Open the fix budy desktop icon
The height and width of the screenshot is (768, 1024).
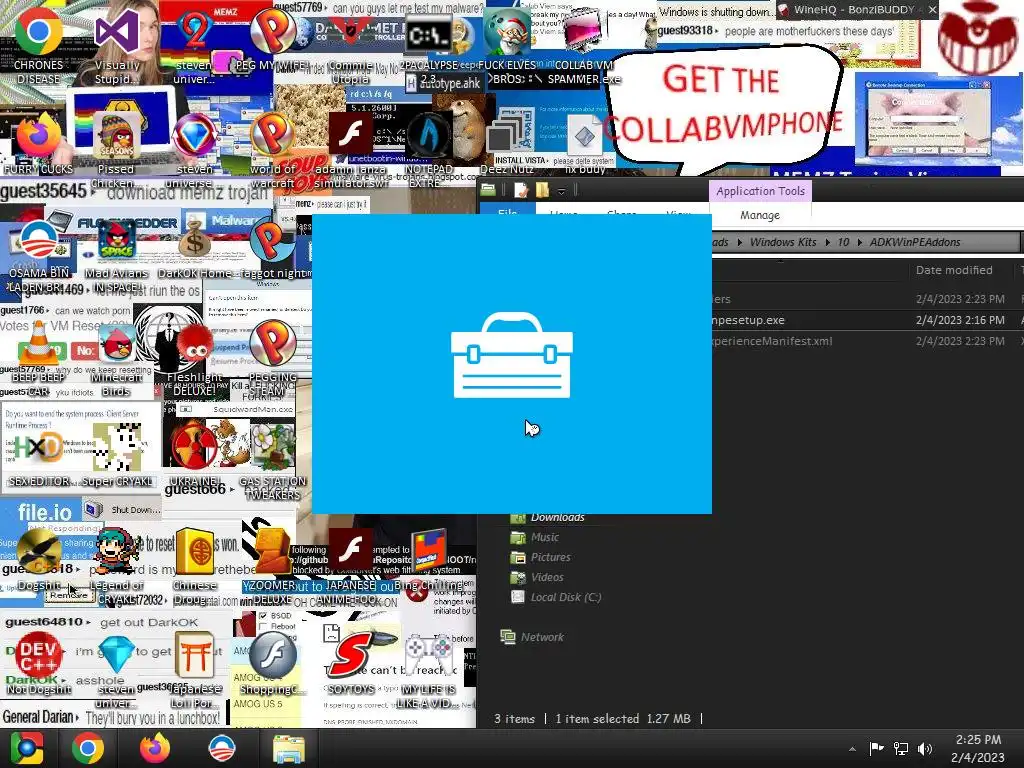click(x=584, y=147)
